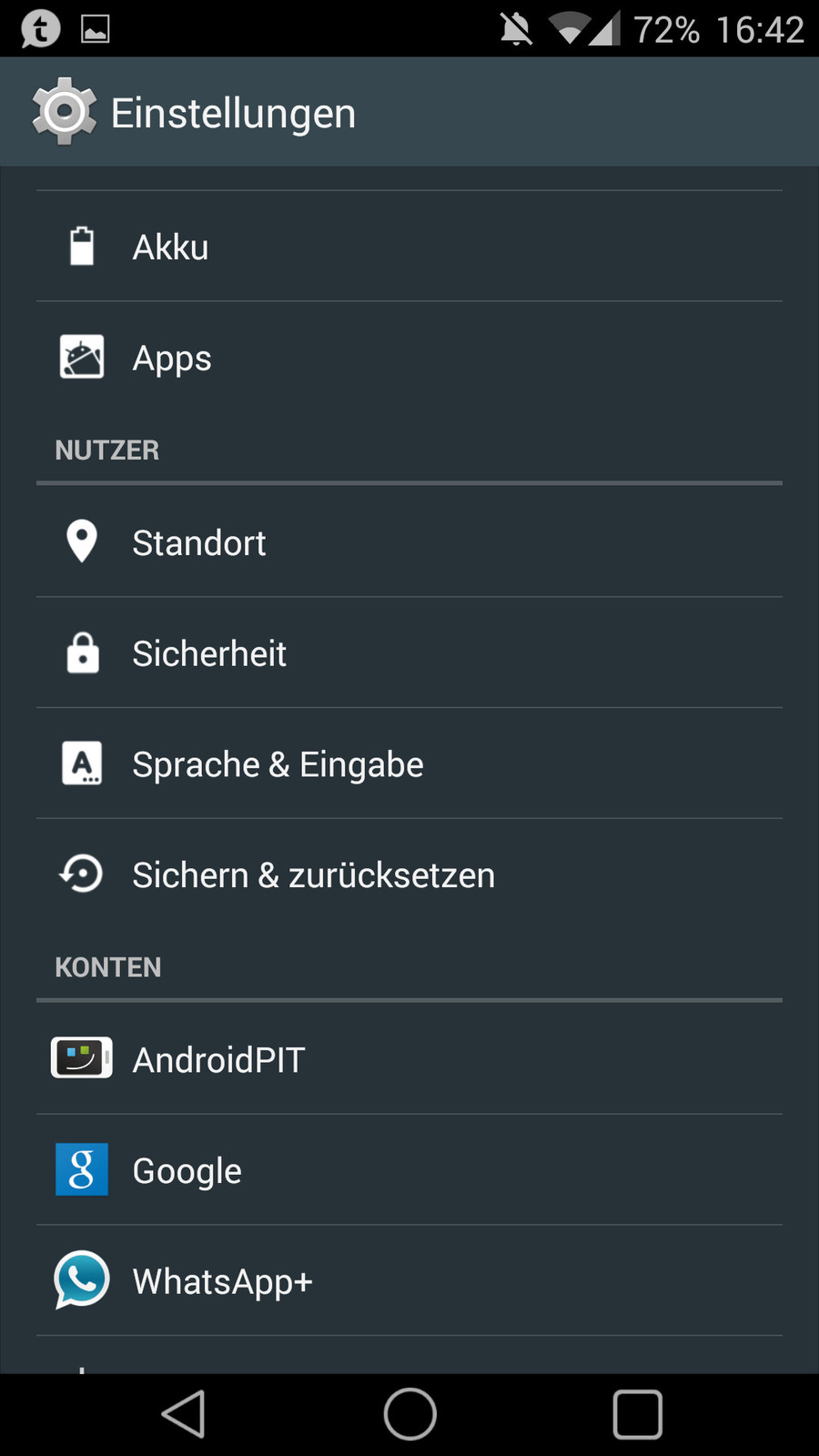Tap the battery icon next to Akku

tap(82, 247)
